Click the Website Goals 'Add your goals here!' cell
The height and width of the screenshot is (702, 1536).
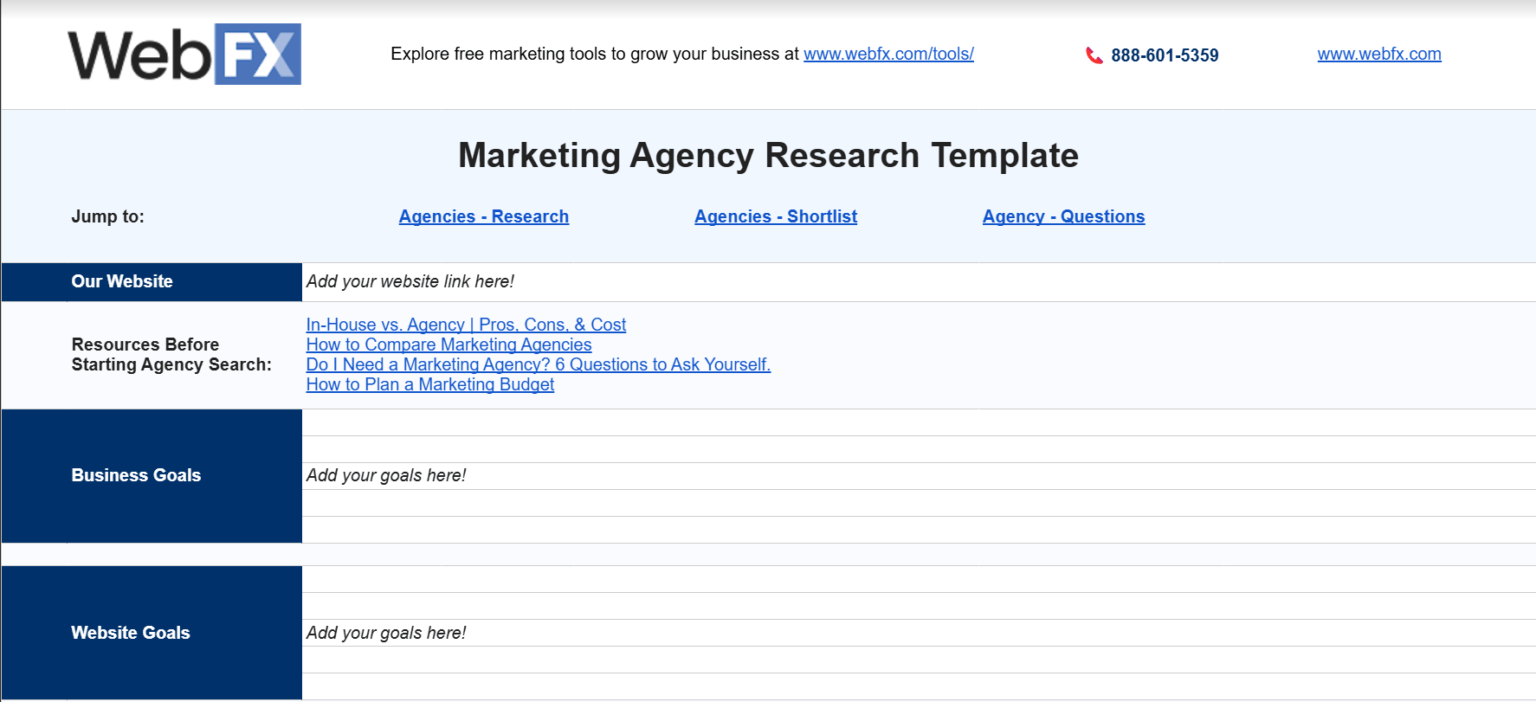[x=919, y=633]
